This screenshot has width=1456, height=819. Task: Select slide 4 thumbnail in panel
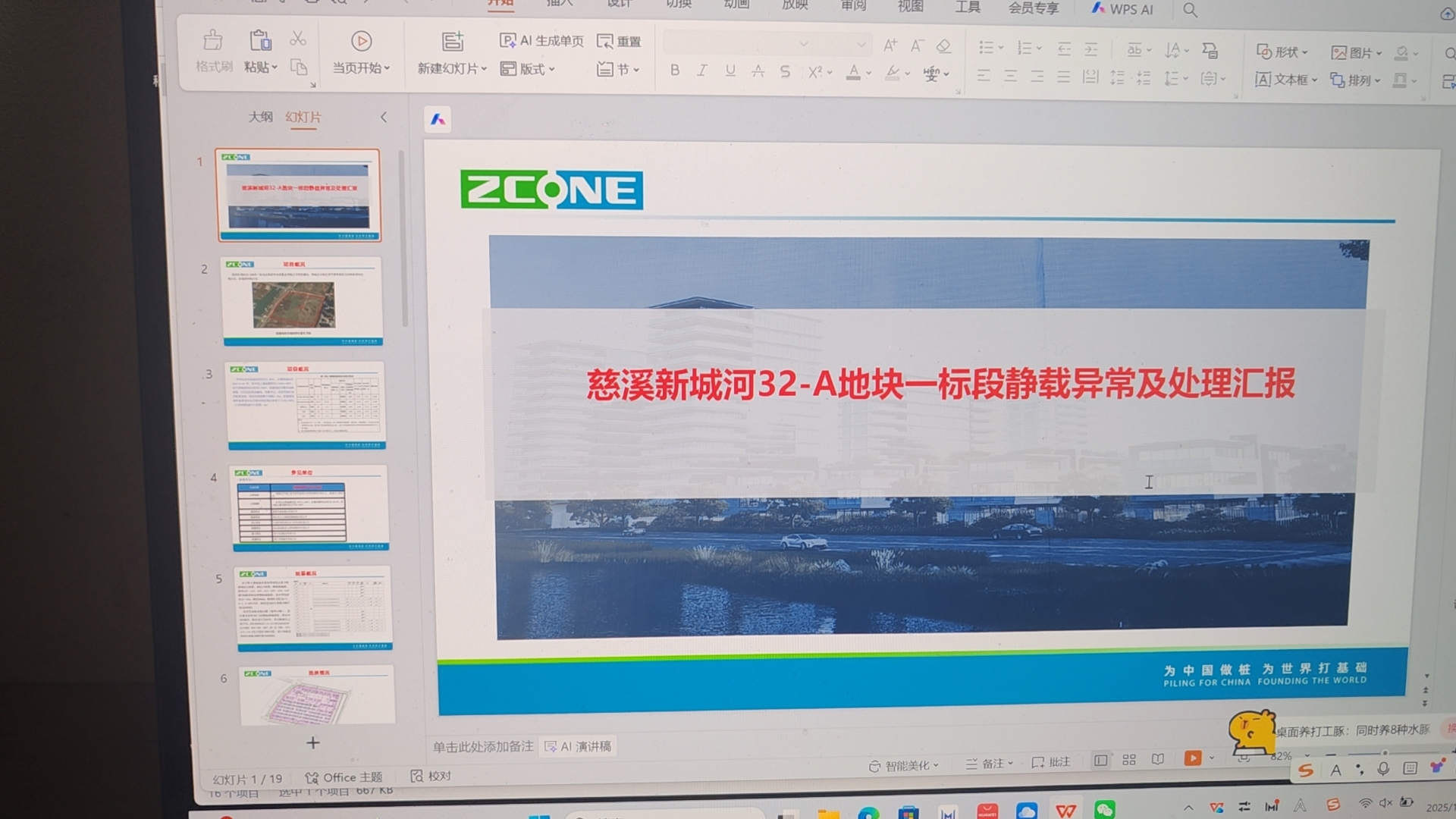[310, 509]
